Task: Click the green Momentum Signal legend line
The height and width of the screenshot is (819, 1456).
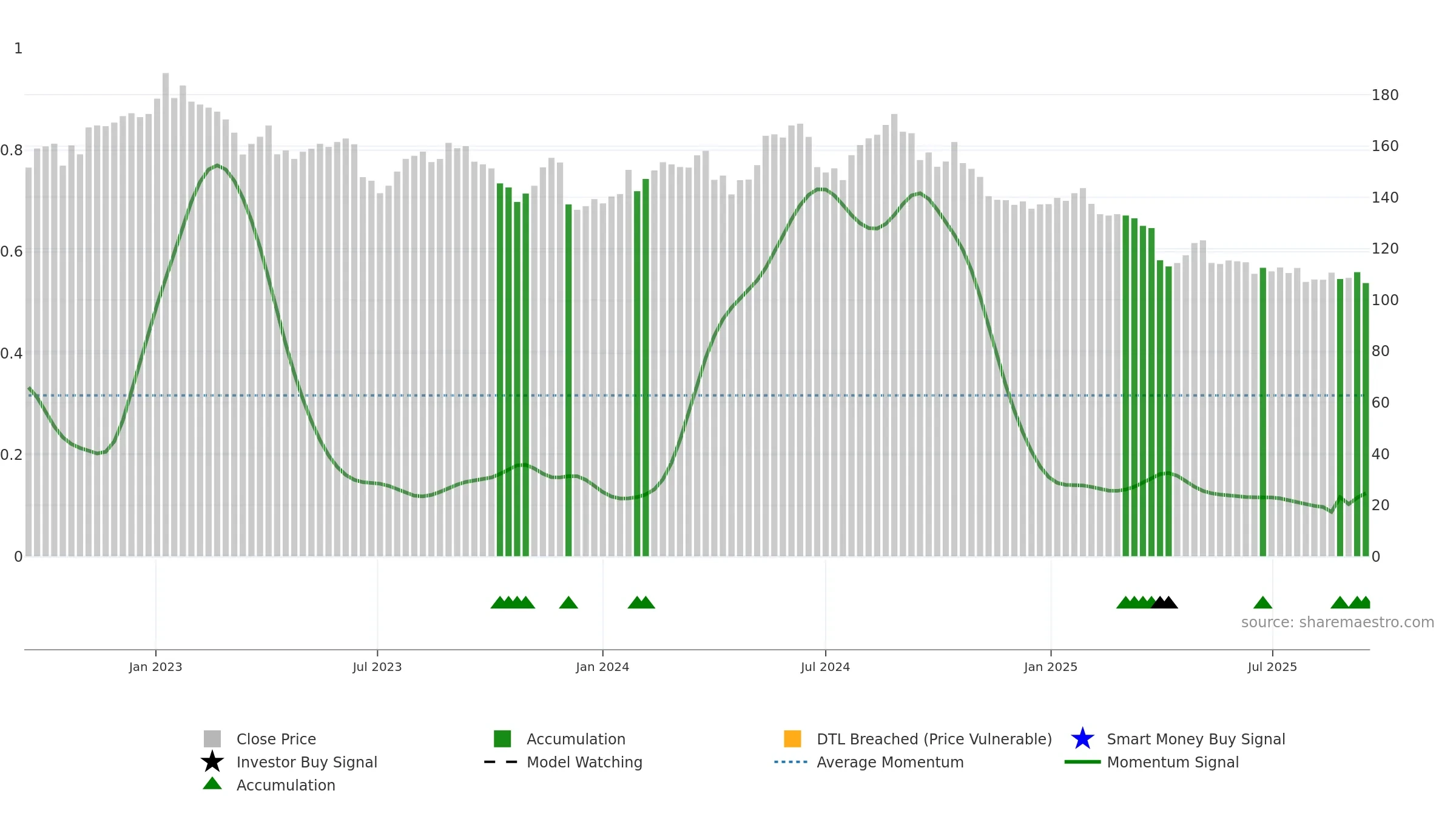Action: pos(1082,762)
